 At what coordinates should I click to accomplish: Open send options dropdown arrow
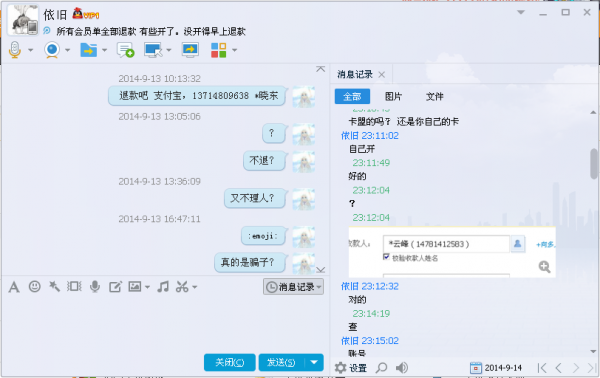pyautogui.click(x=314, y=362)
